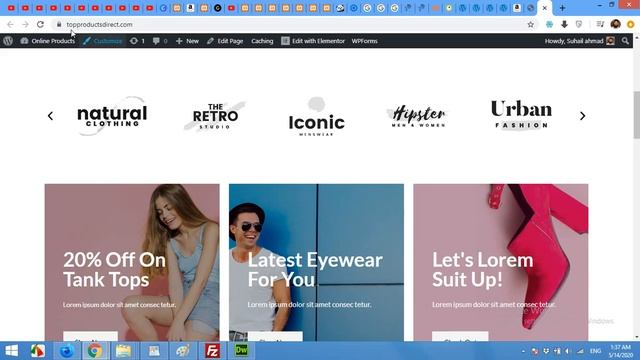Open the updates indicator showing 1
This screenshot has height=360, width=640.
point(138,41)
